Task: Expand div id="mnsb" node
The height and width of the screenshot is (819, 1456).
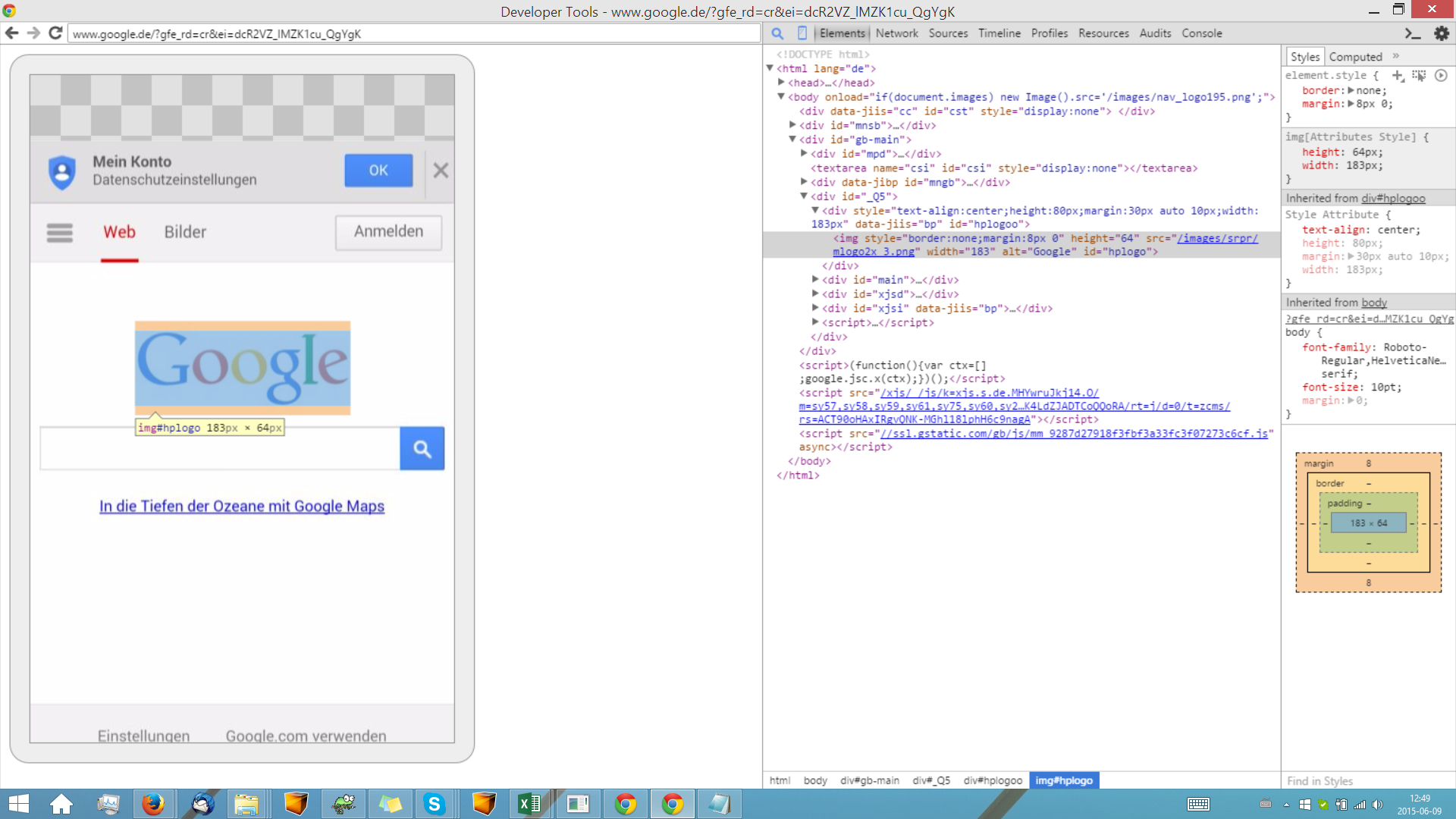Action: [792, 124]
